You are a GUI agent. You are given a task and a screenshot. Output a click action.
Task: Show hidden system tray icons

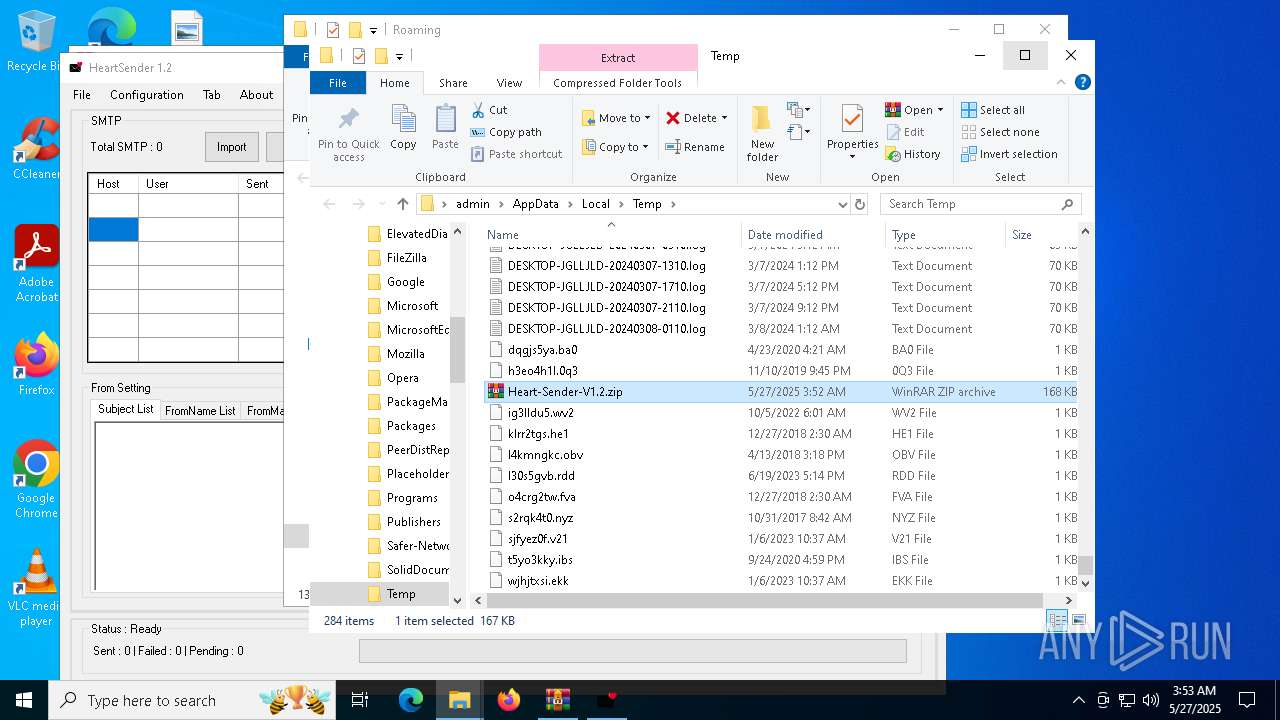[x=1078, y=700]
